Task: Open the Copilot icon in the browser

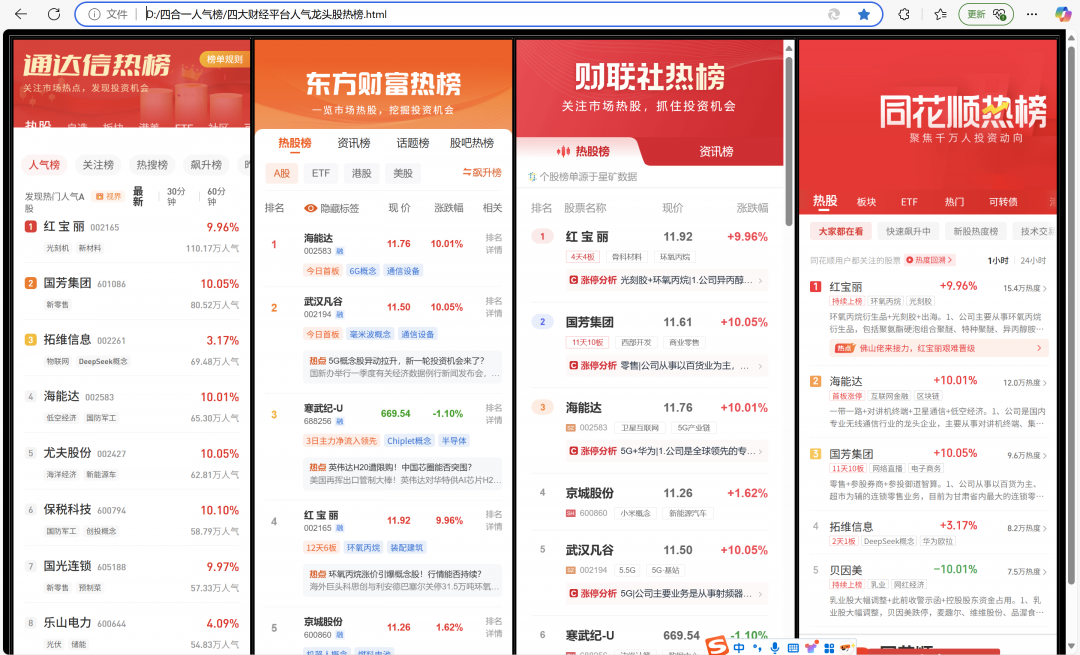Action: pyautogui.click(x=1063, y=14)
